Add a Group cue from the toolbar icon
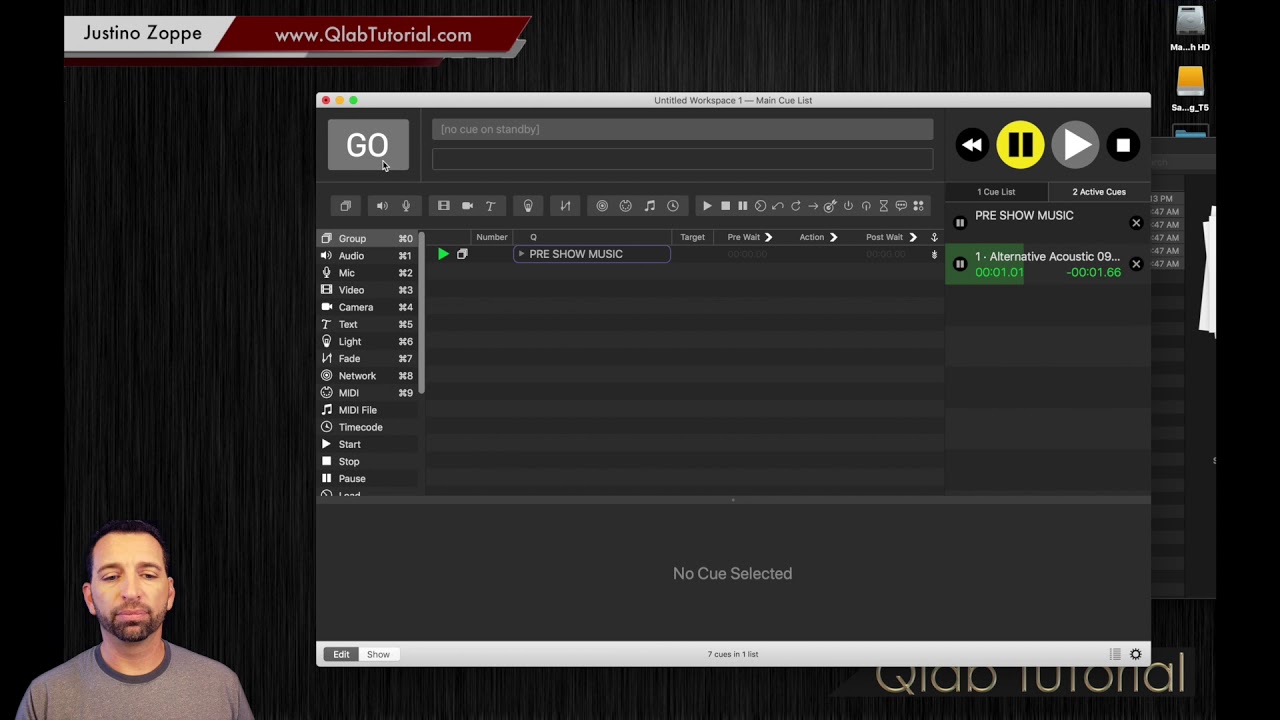1280x720 pixels. [x=345, y=206]
